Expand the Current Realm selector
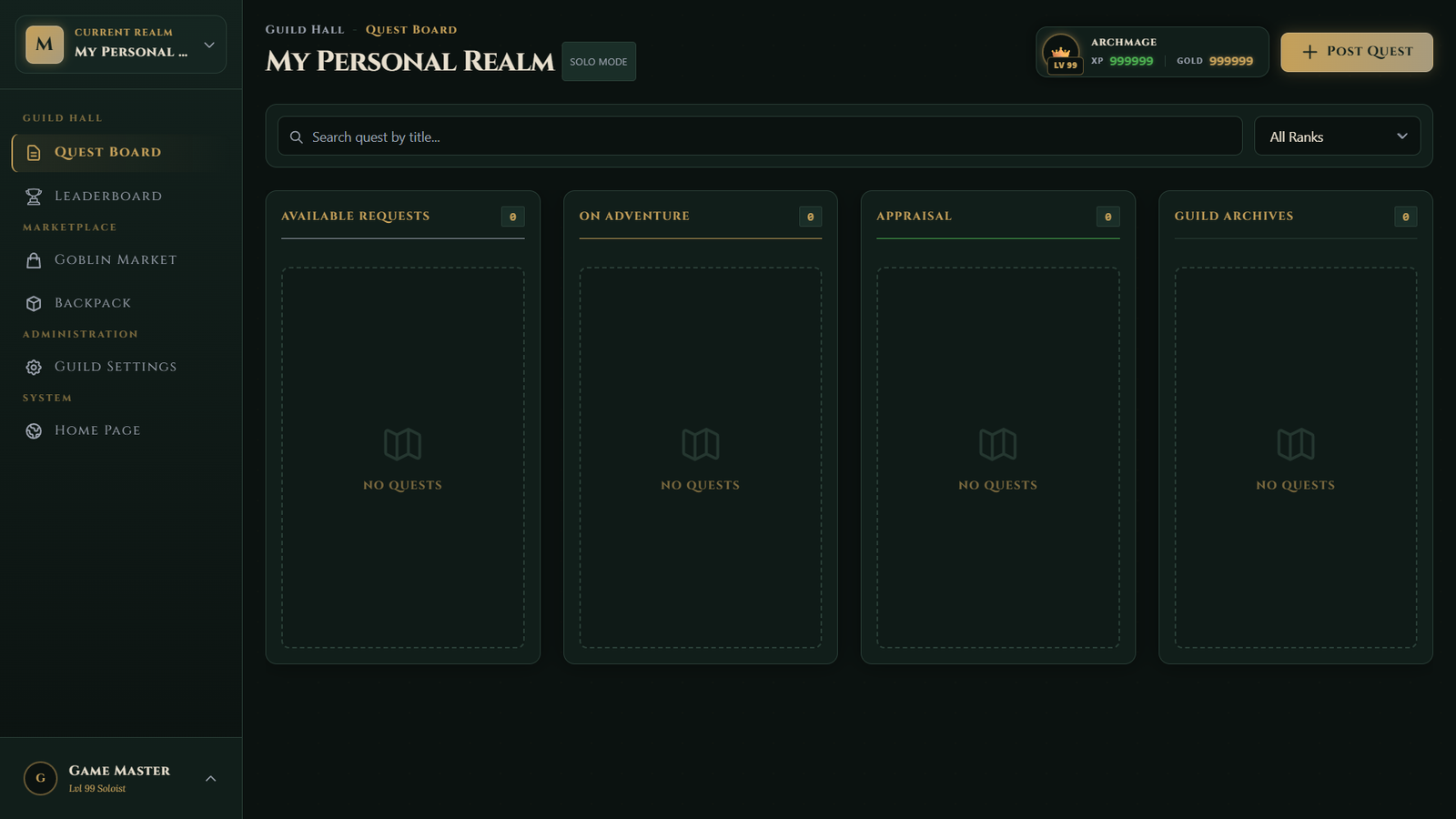 click(209, 44)
